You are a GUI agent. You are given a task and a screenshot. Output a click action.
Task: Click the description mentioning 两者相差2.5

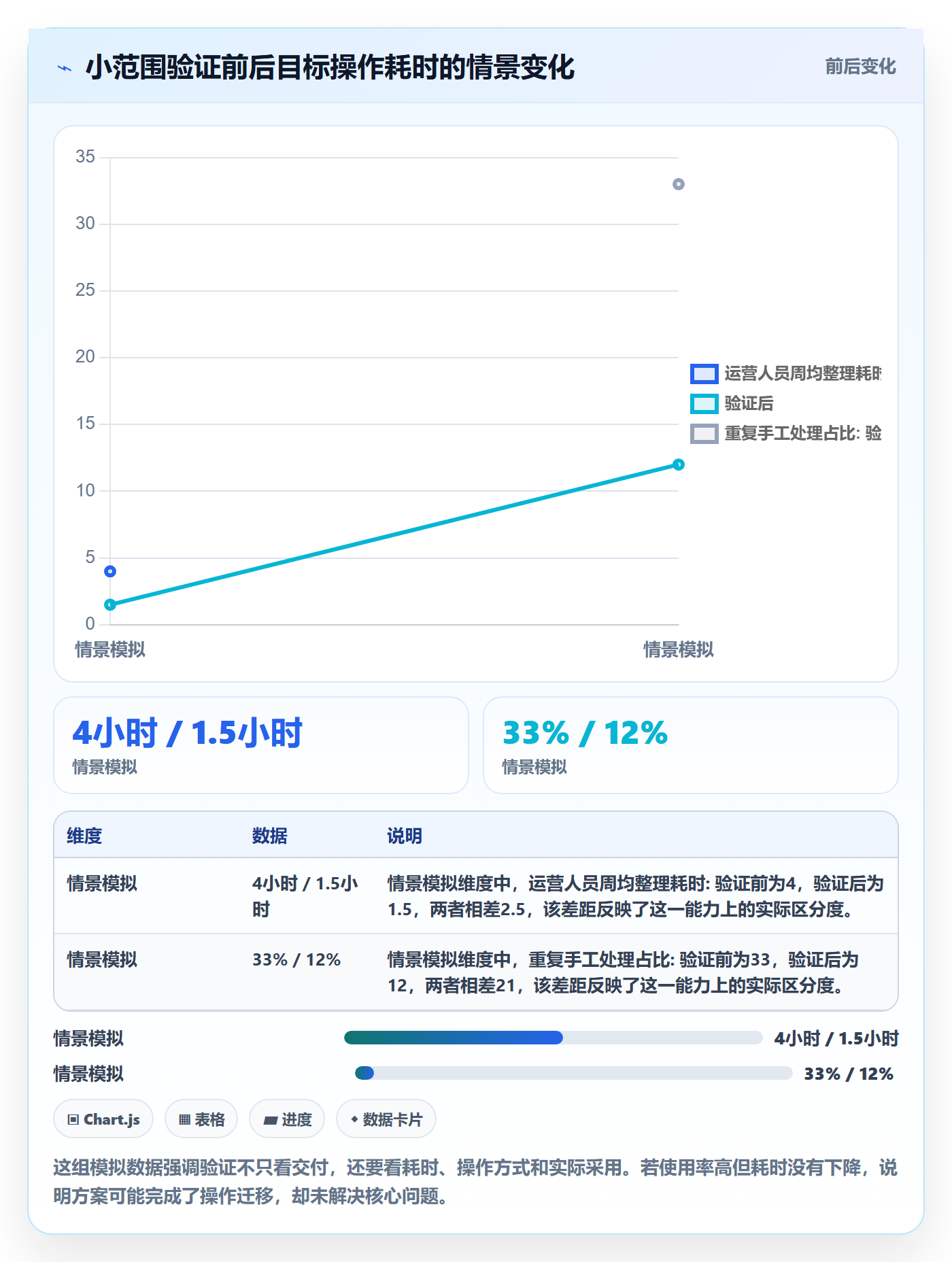click(x=636, y=896)
